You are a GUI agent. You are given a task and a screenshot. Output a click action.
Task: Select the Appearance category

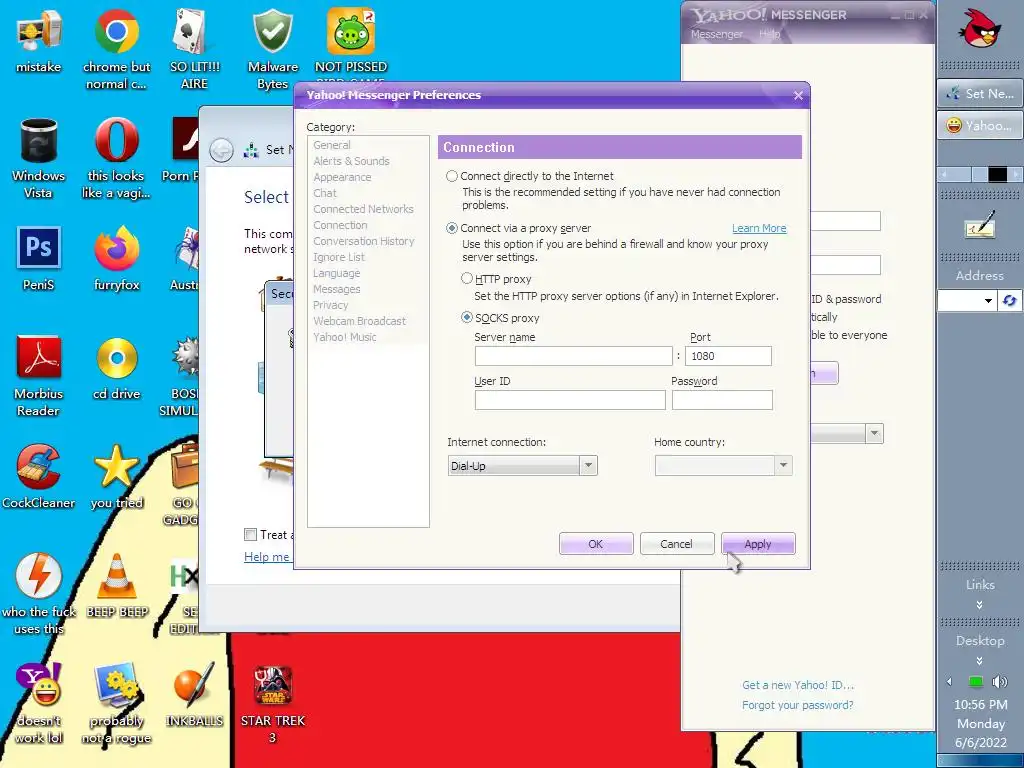point(342,177)
